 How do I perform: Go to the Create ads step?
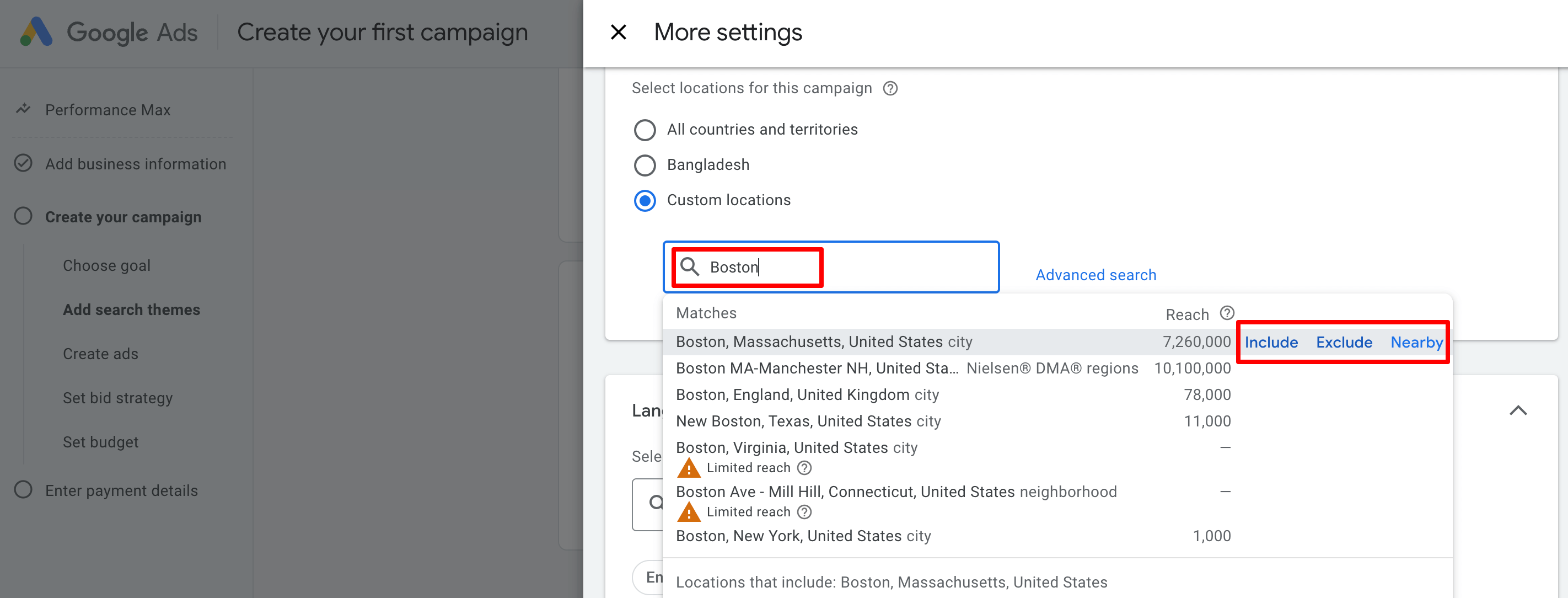100,354
